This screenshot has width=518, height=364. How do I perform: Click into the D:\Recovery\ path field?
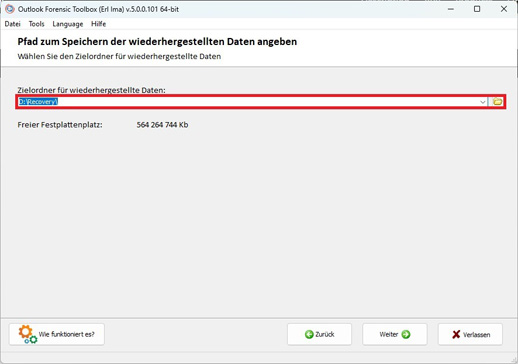click(248, 102)
